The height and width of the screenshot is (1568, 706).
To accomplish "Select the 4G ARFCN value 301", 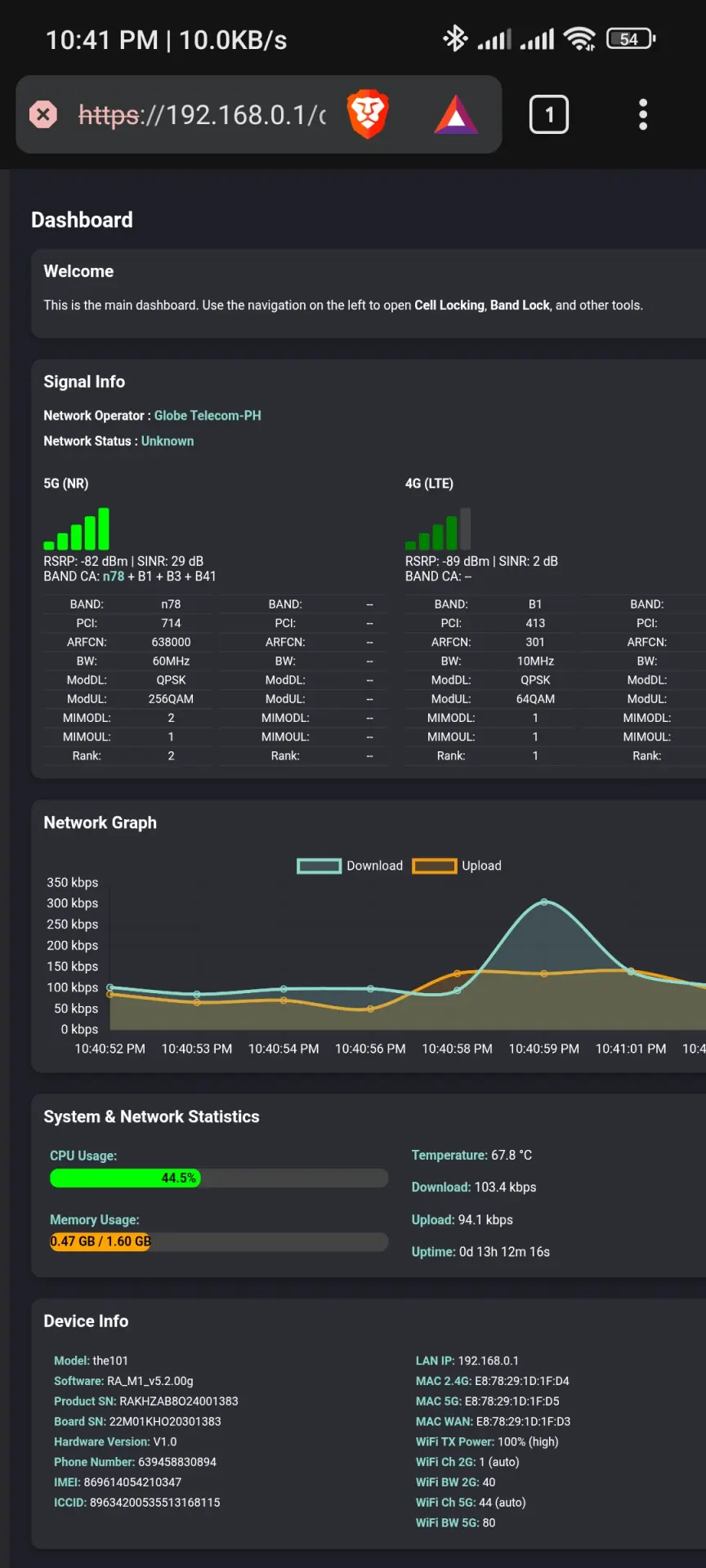I will [x=535, y=642].
